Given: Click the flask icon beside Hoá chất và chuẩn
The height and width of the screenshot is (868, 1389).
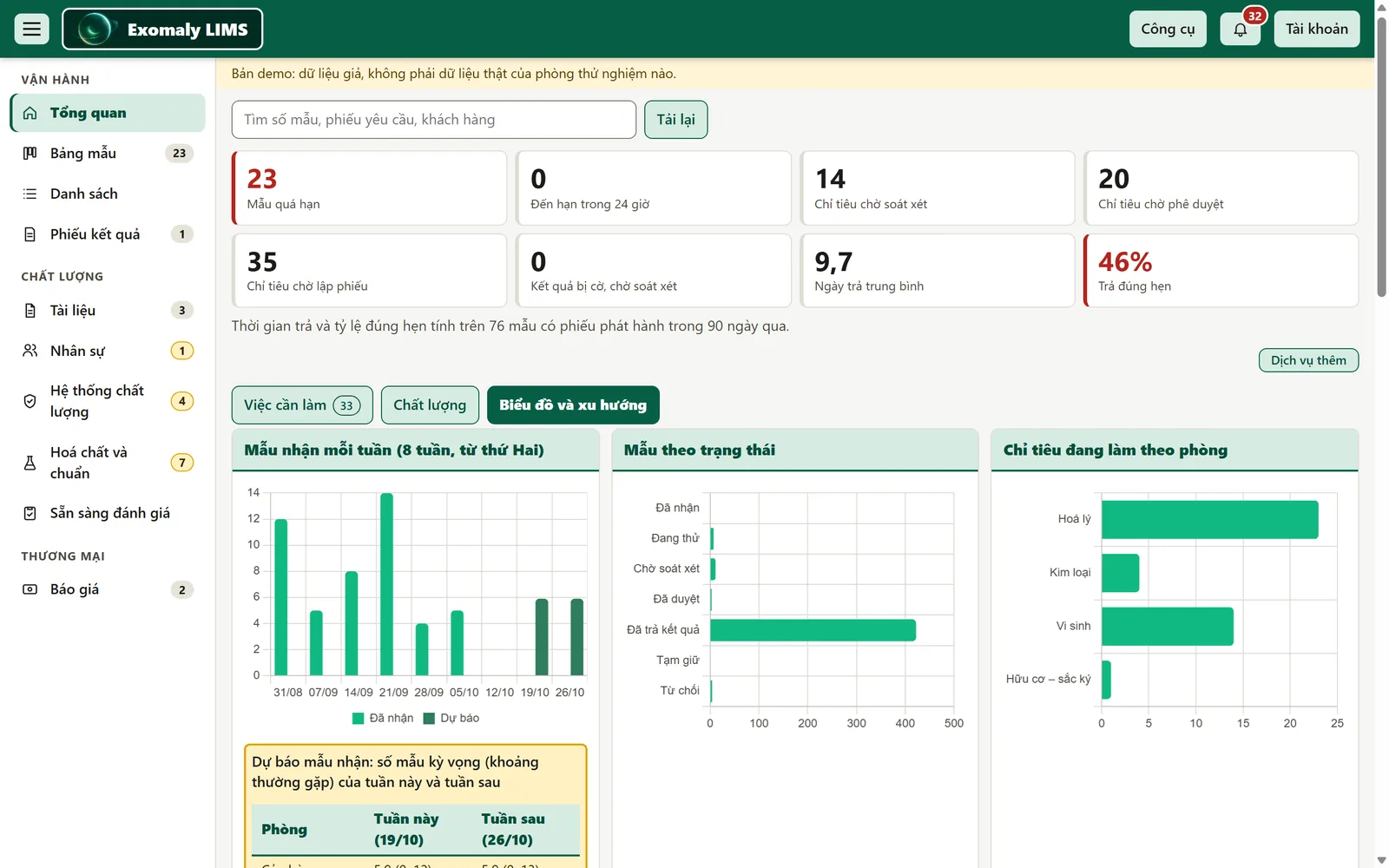Looking at the screenshot, I should click(30, 463).
